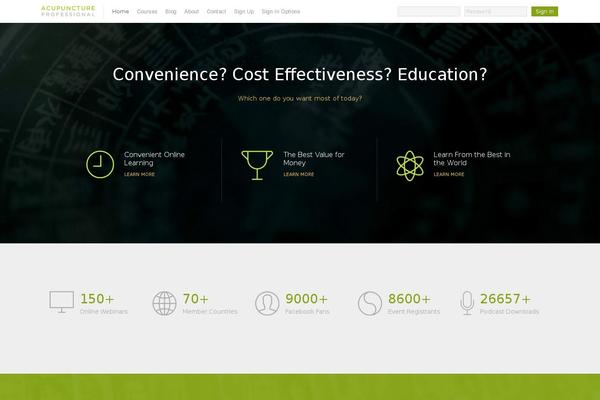Click Learn From the Best in the World heading
The height and width of the screenshot is (400, 600).
coord(472,158)
